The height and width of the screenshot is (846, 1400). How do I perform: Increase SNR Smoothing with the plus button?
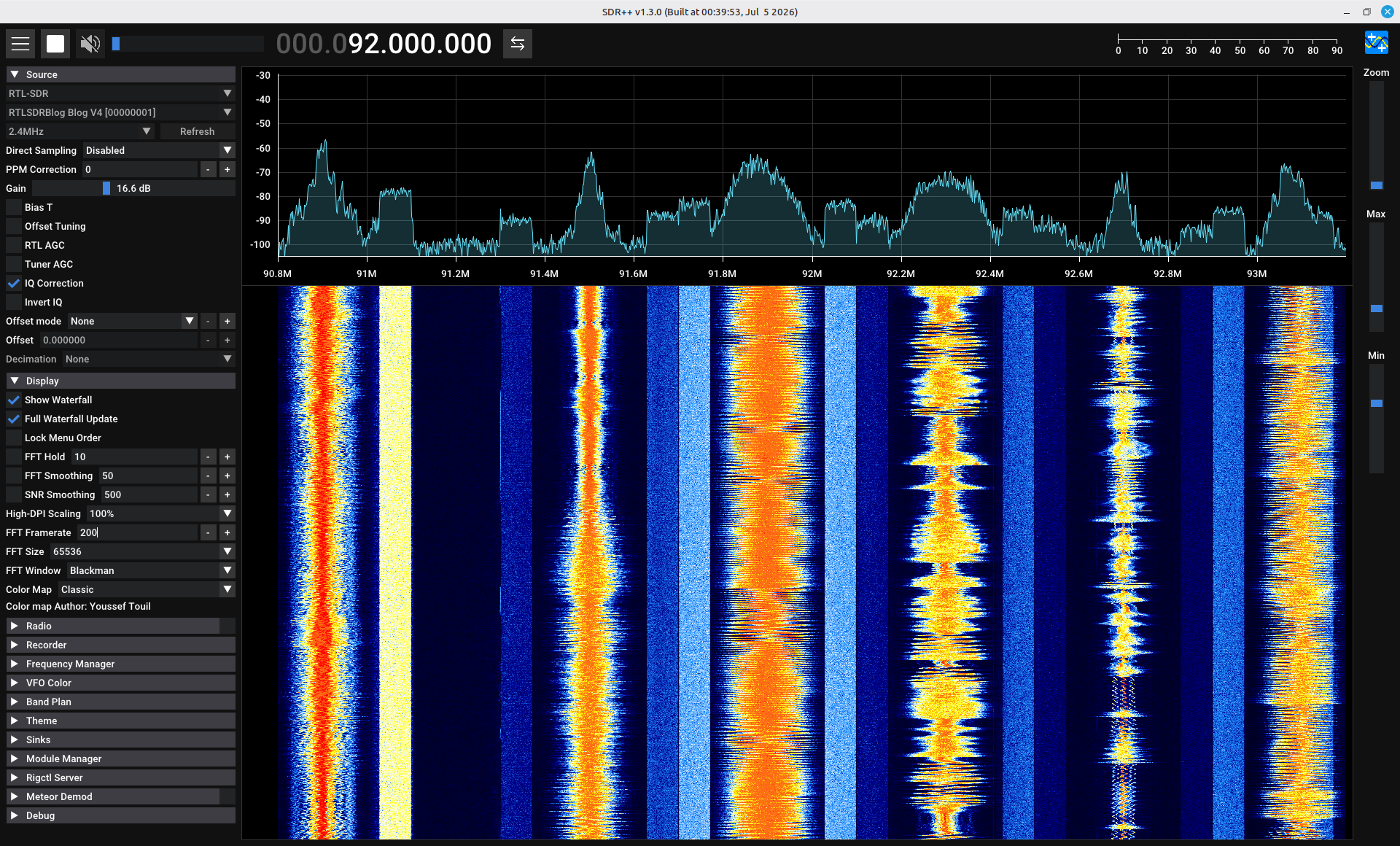point(227,494)
